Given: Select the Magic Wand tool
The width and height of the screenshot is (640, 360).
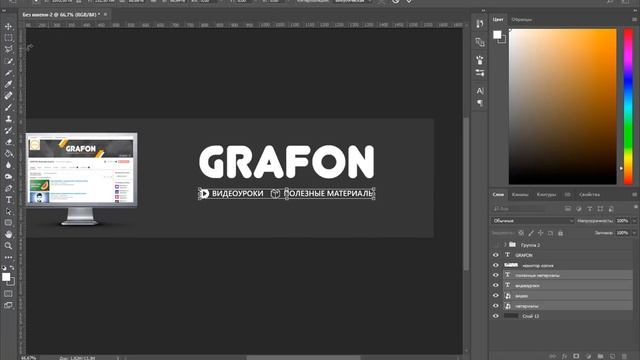Looking at the screenshot, I should (x=8, y=61).
